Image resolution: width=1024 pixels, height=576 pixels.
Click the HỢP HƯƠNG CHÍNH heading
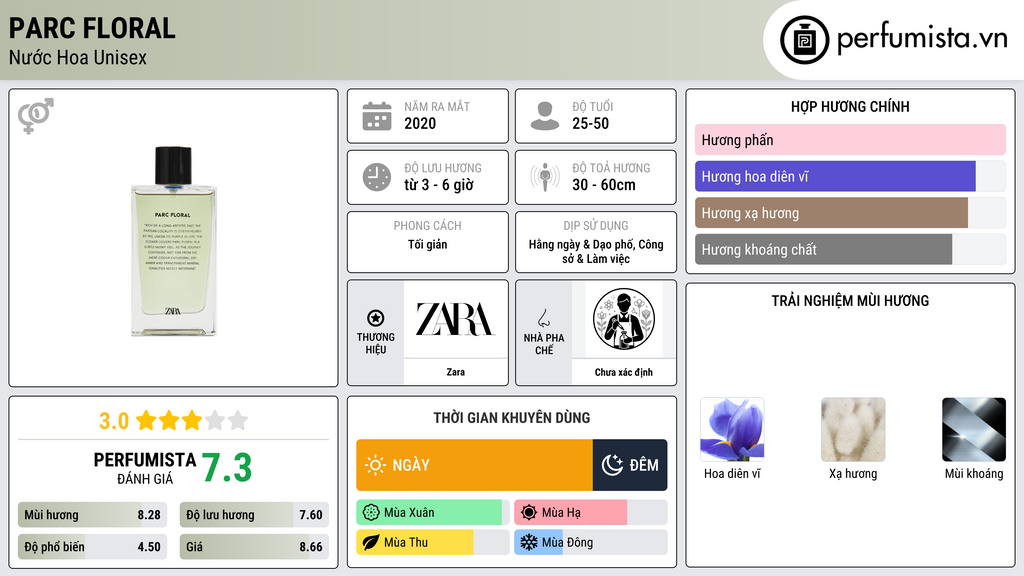tap(850, 106)
